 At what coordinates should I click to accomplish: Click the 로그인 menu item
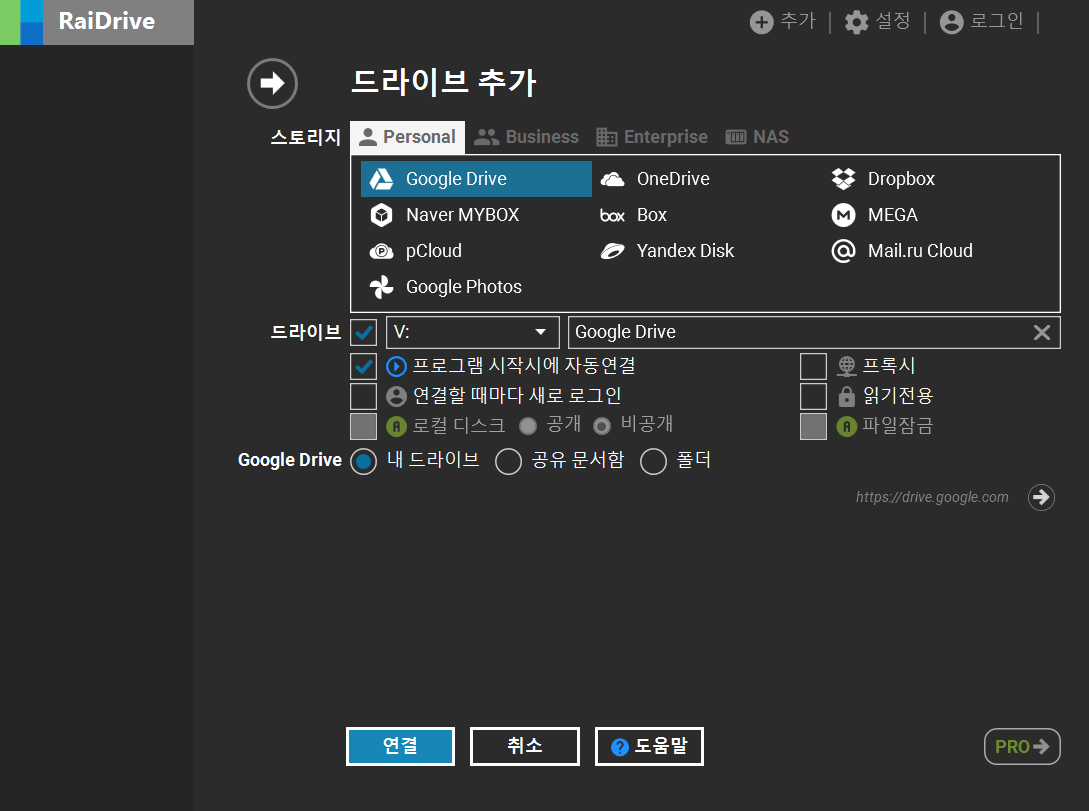997,21
